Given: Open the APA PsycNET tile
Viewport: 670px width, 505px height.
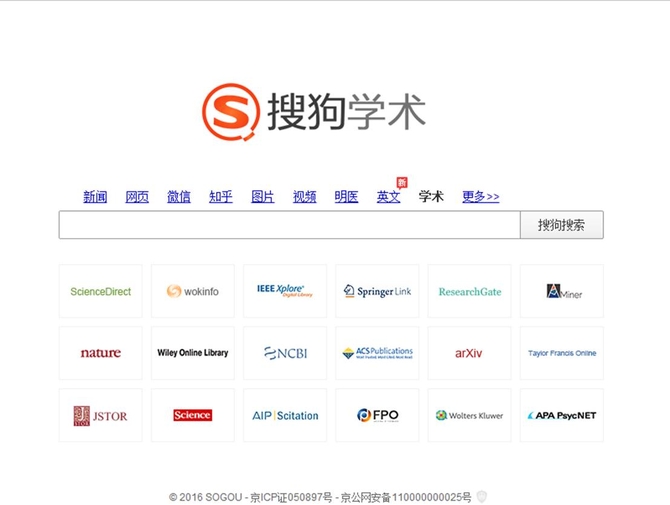Looking at the screenshot, I should click(x=562, y=415).
